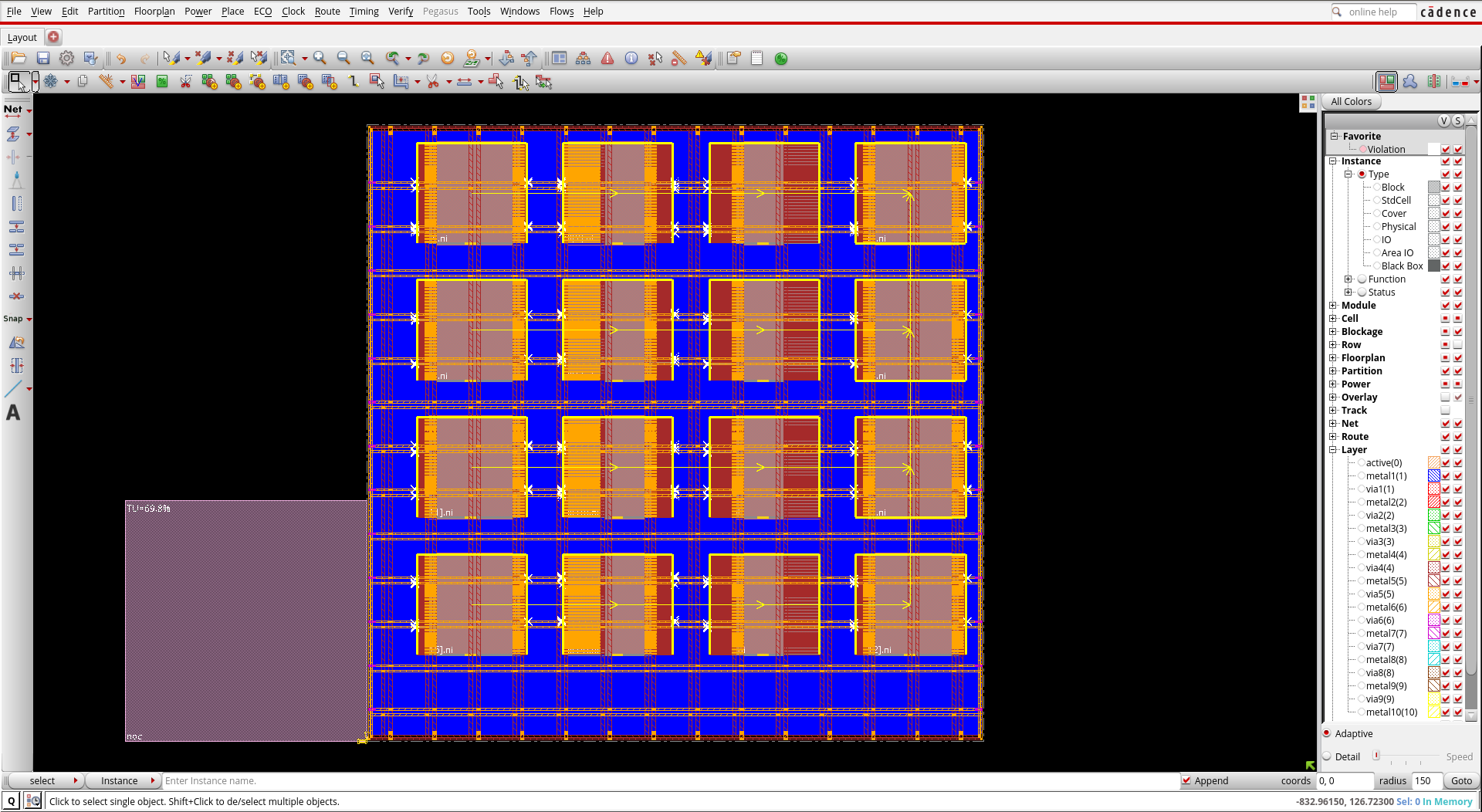Viewport: 1482px width, 812px height.
Task: Select the ruler measurement tool
Action: tap(679, 59)
